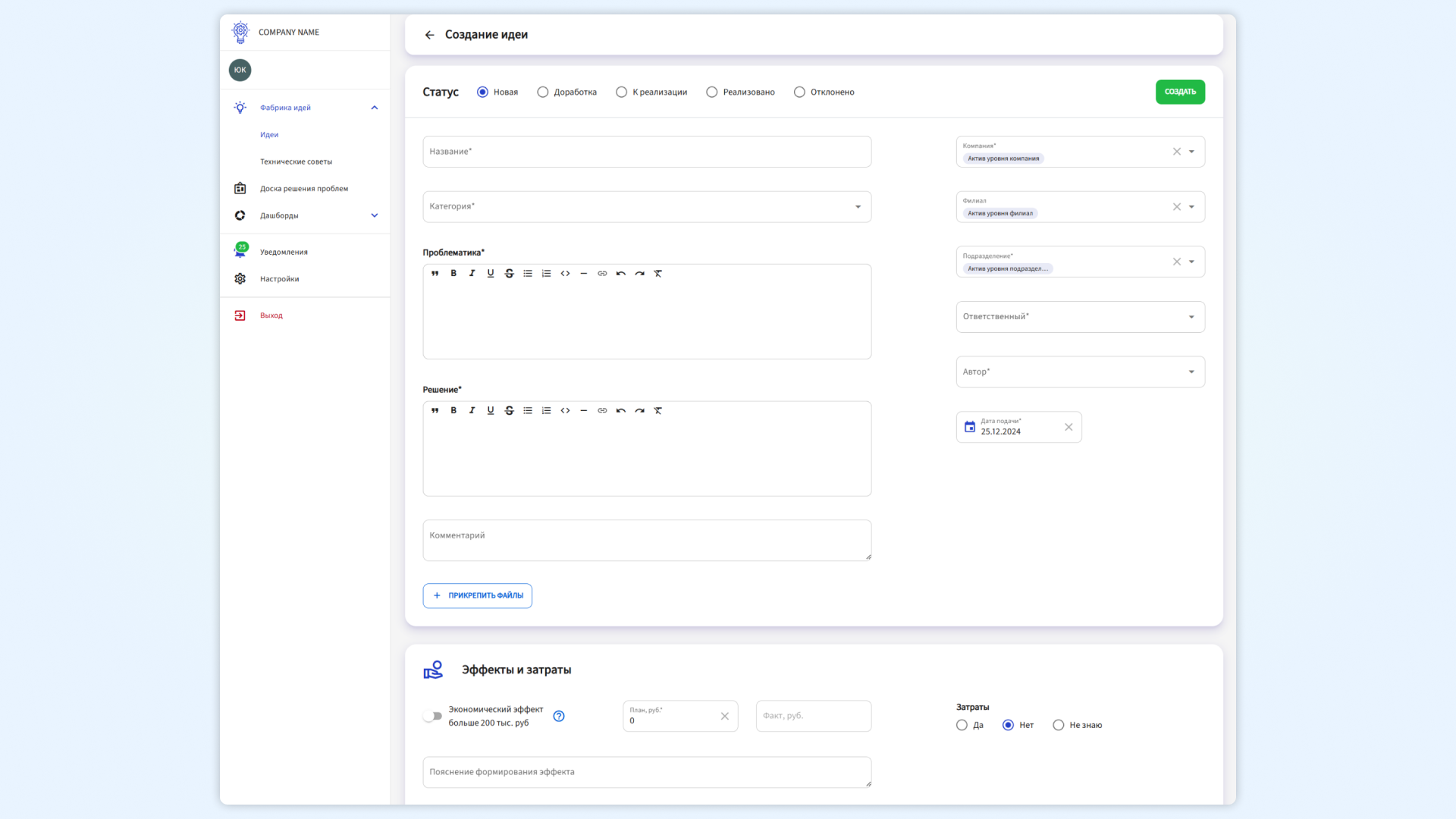Enable Экономический эффект больше 200 тыс. switch

[432, 717]
